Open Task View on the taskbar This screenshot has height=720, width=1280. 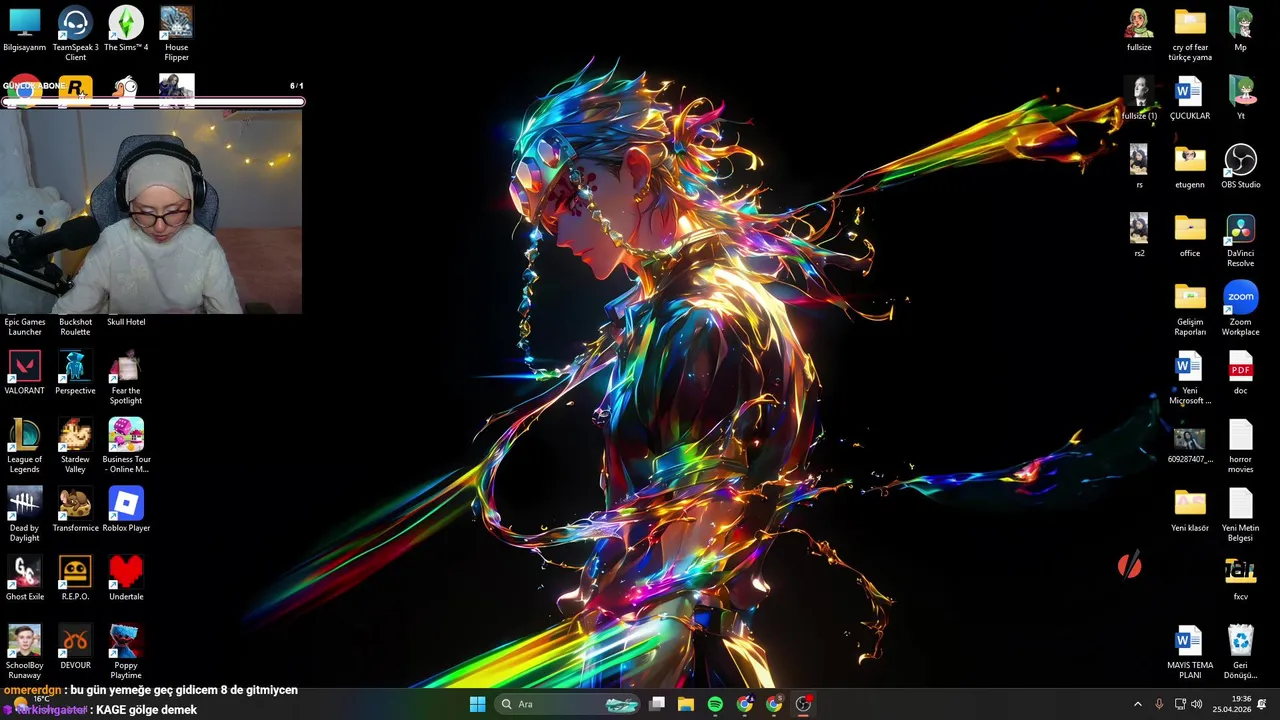[x=657, y=704]
